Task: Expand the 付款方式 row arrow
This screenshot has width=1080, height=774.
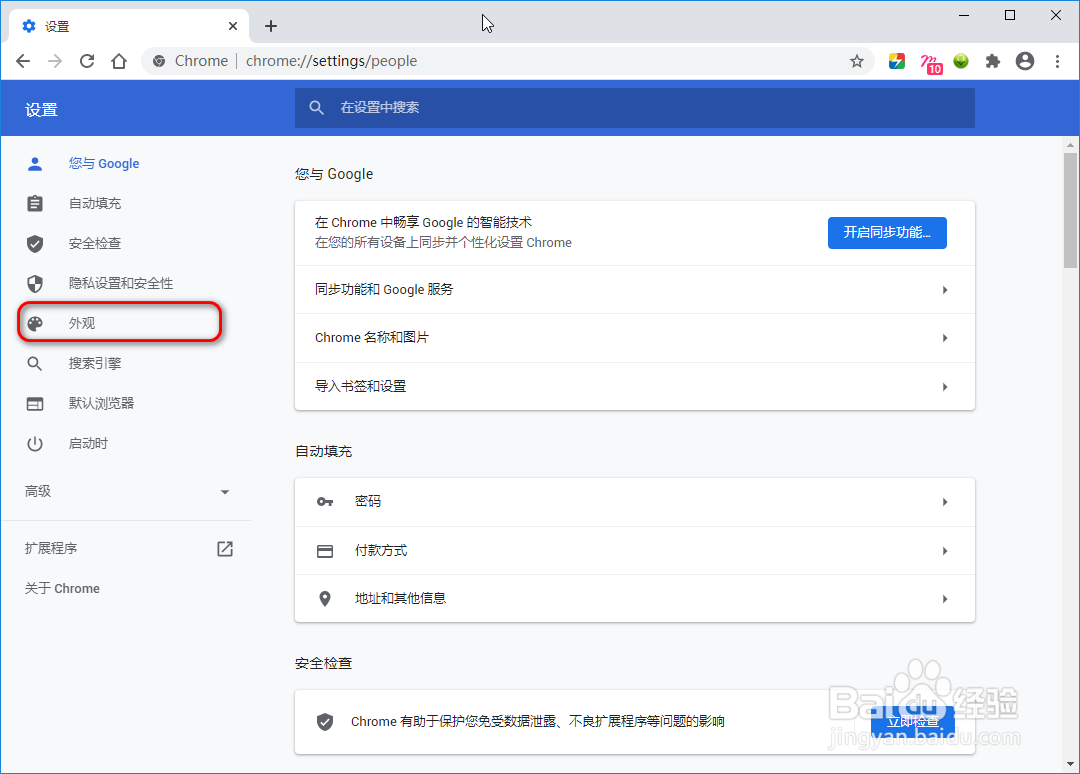Action: point(945,551)
